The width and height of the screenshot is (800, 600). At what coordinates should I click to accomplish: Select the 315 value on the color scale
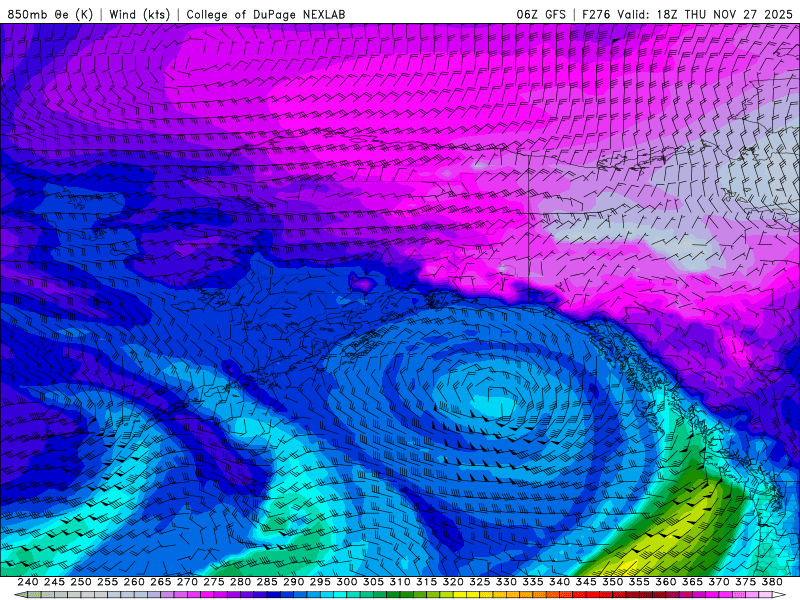426,582
